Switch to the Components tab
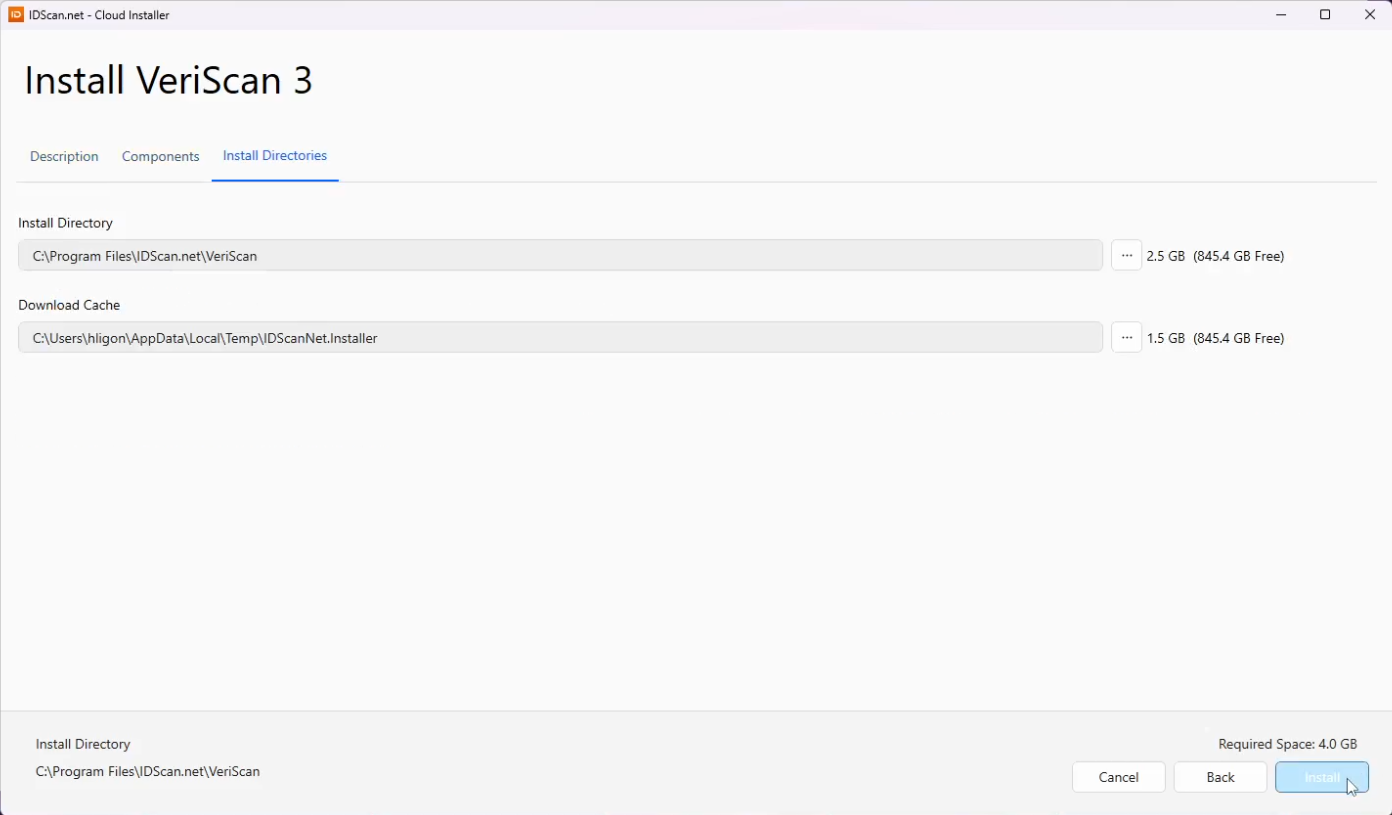The height and width of the screenshot is (815, 1392). click(x=161, y=156)
